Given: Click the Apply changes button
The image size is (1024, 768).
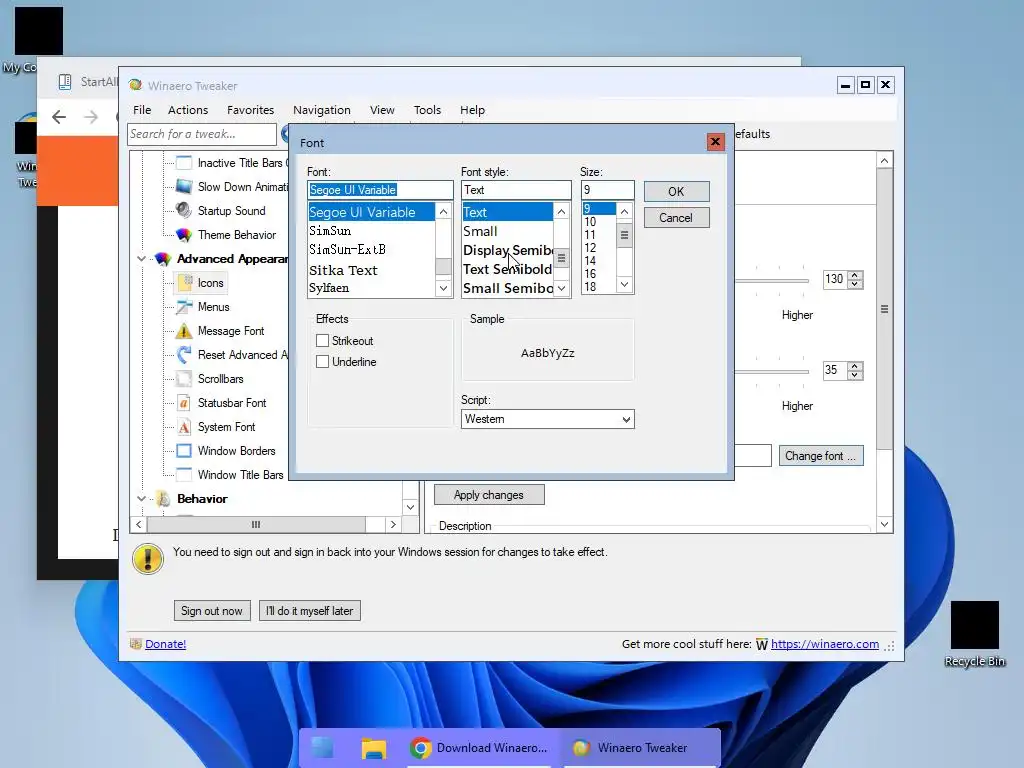Looking at the screenshot, I should coord(488,495).
